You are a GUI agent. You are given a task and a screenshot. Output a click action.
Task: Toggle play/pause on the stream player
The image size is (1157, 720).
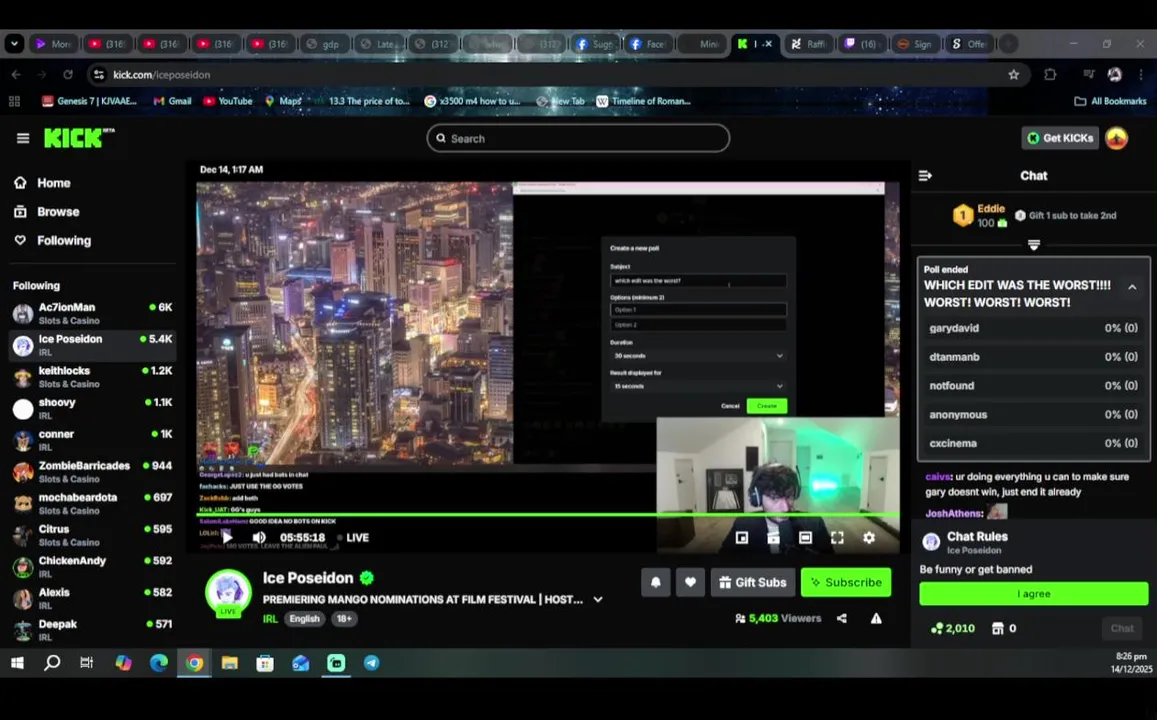pyautogui.click(x=227, y=538)
